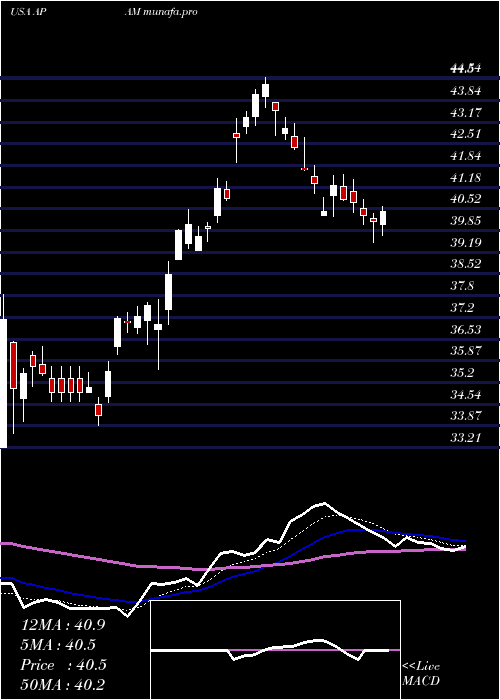This screenshot has width=500, height=700.
Task: Click the 41.18 price axis label
Action: (x=466, y=178)
